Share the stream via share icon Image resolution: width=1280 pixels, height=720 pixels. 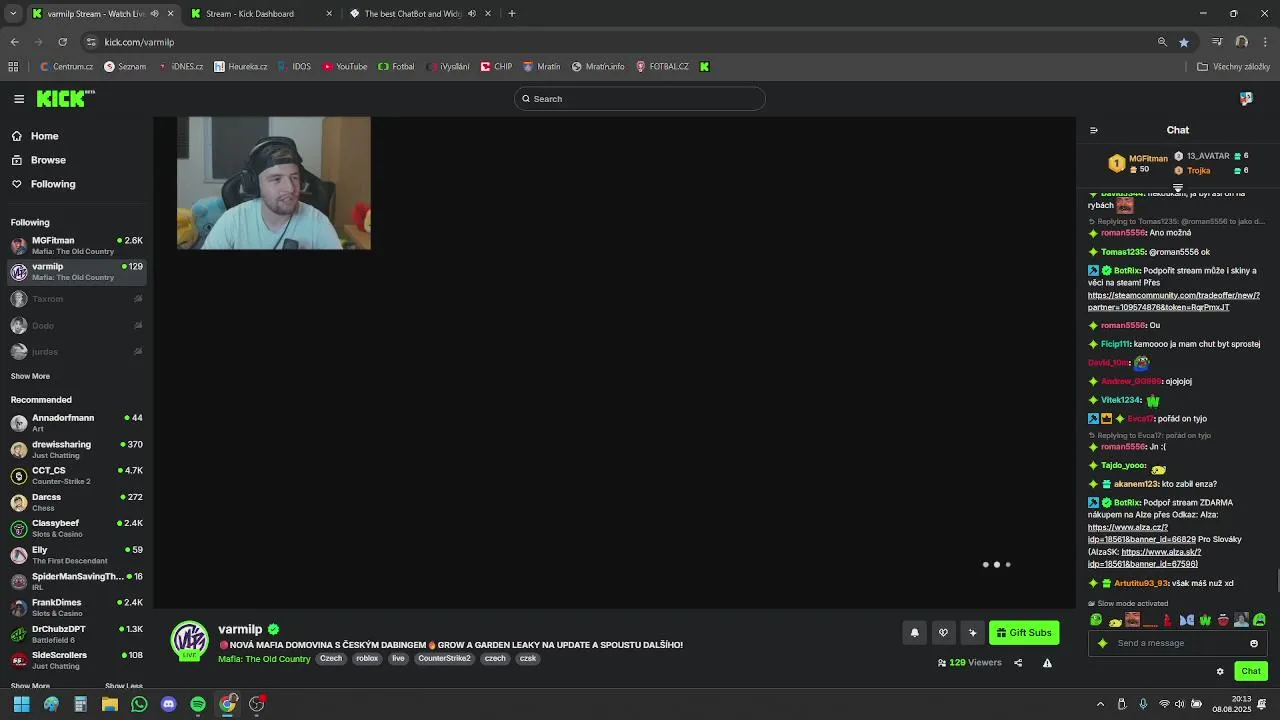[1018, 663]
